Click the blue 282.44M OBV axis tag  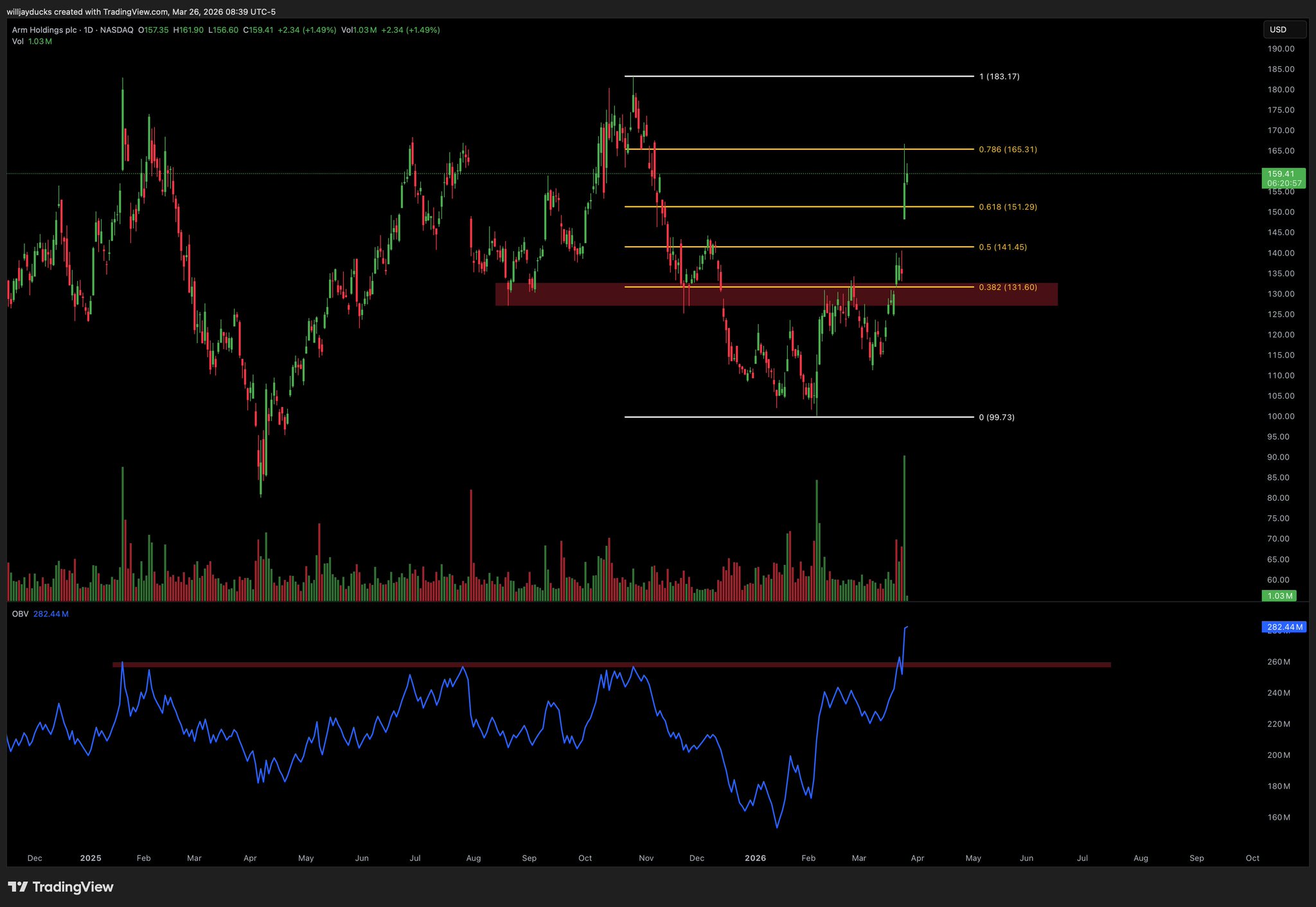pos(1284,627)
